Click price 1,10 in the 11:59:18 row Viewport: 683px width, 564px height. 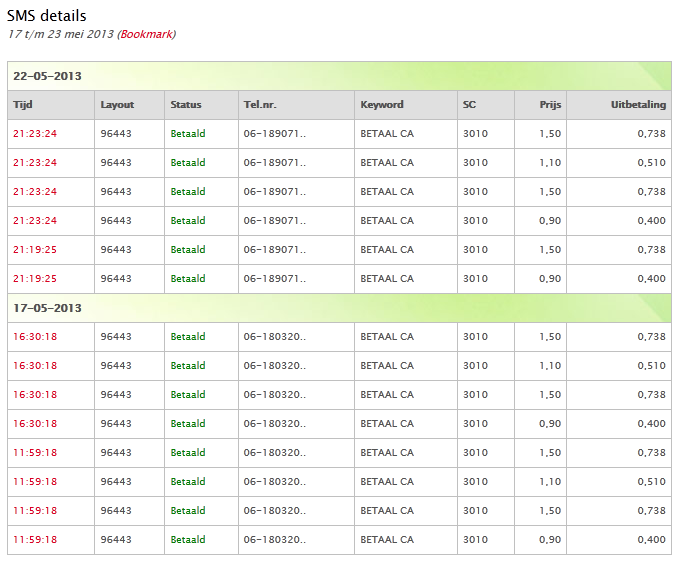pyautogui.click(x=550, y=481)
